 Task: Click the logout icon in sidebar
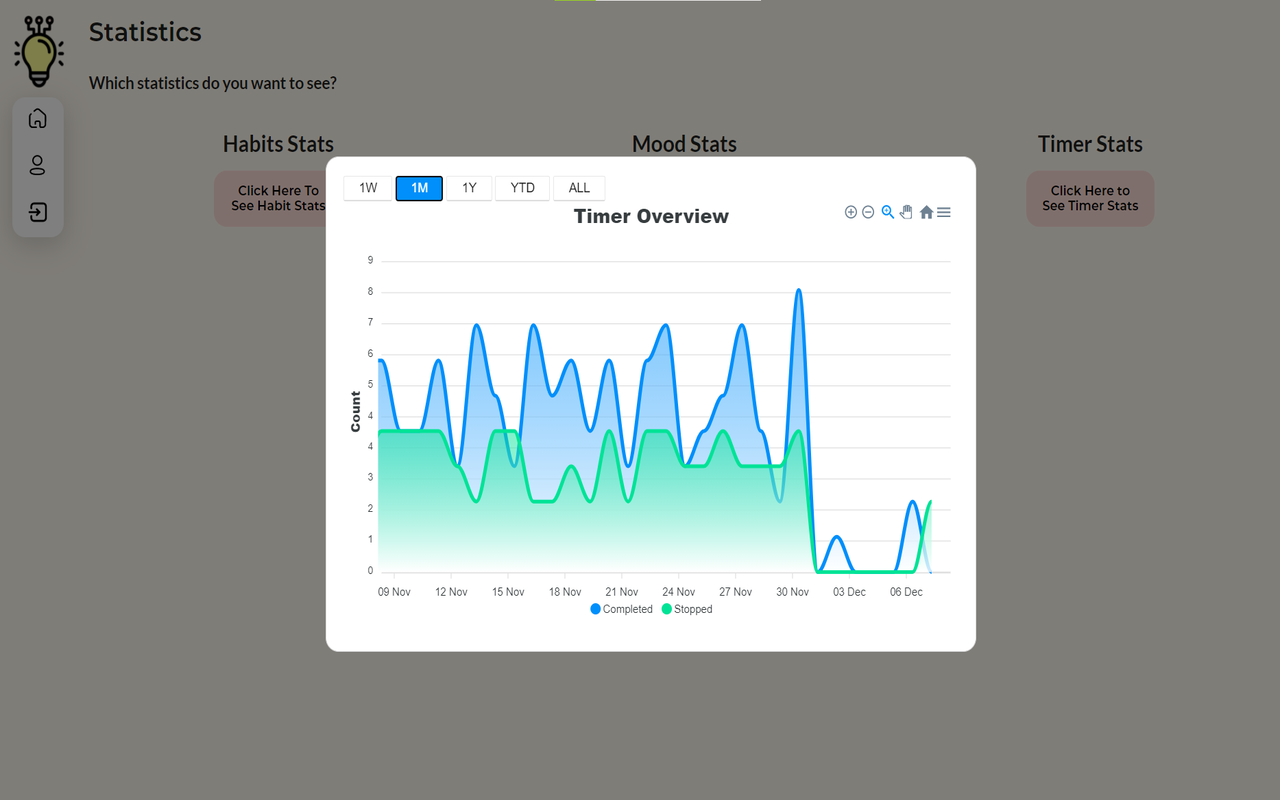click(38, 212)
